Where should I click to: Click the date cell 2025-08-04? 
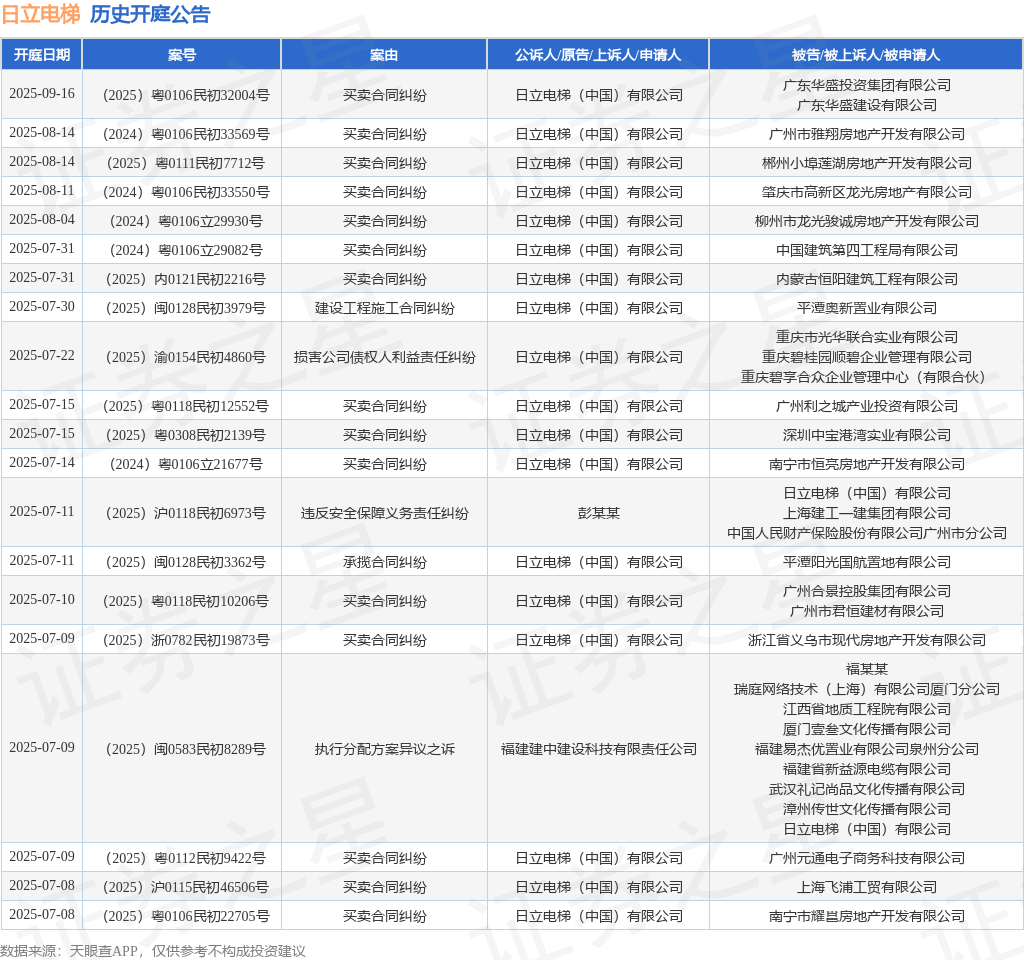(42, 219)
